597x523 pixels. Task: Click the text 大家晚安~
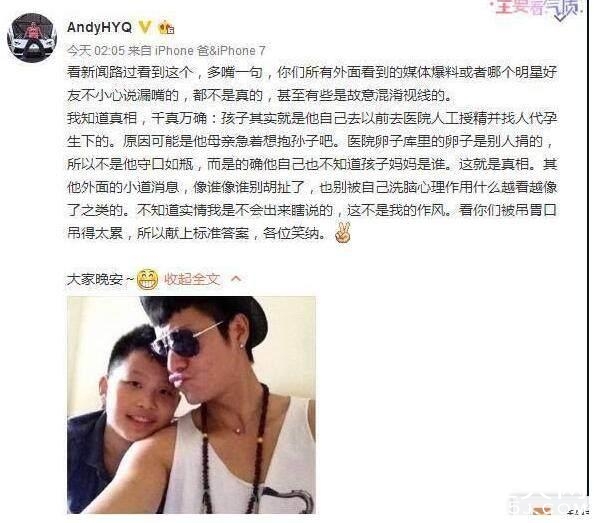click(x=101, y=280)
